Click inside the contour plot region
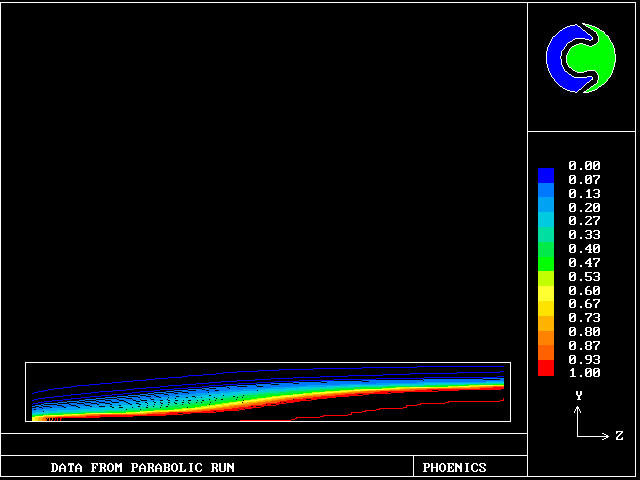Viewport: 640px width, 480px height. [268, 392]
